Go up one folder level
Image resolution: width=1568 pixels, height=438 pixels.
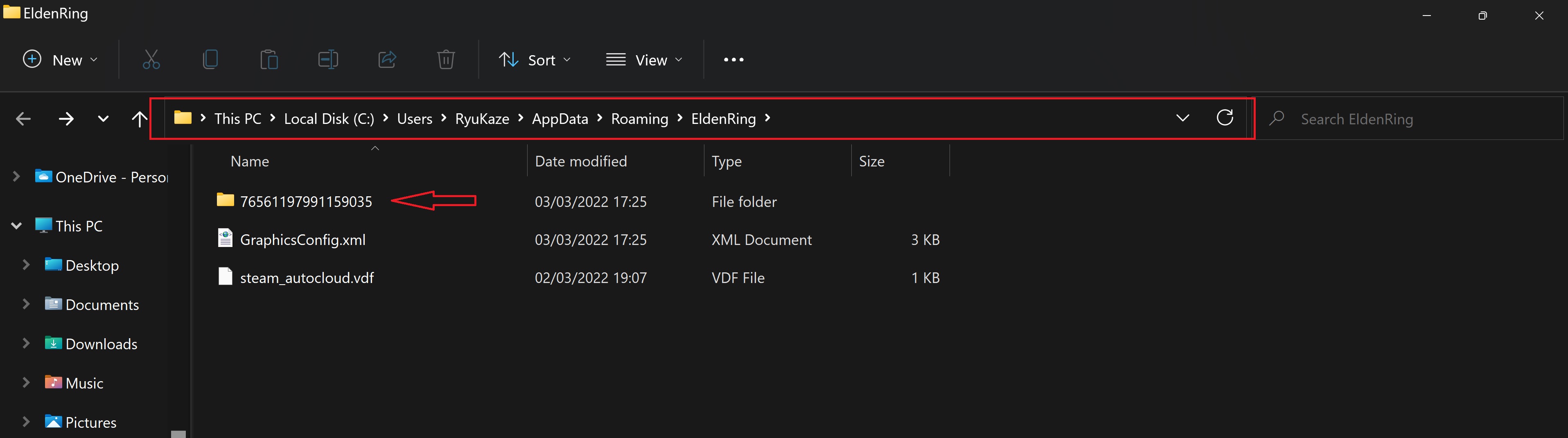click(x=140, y=119)
